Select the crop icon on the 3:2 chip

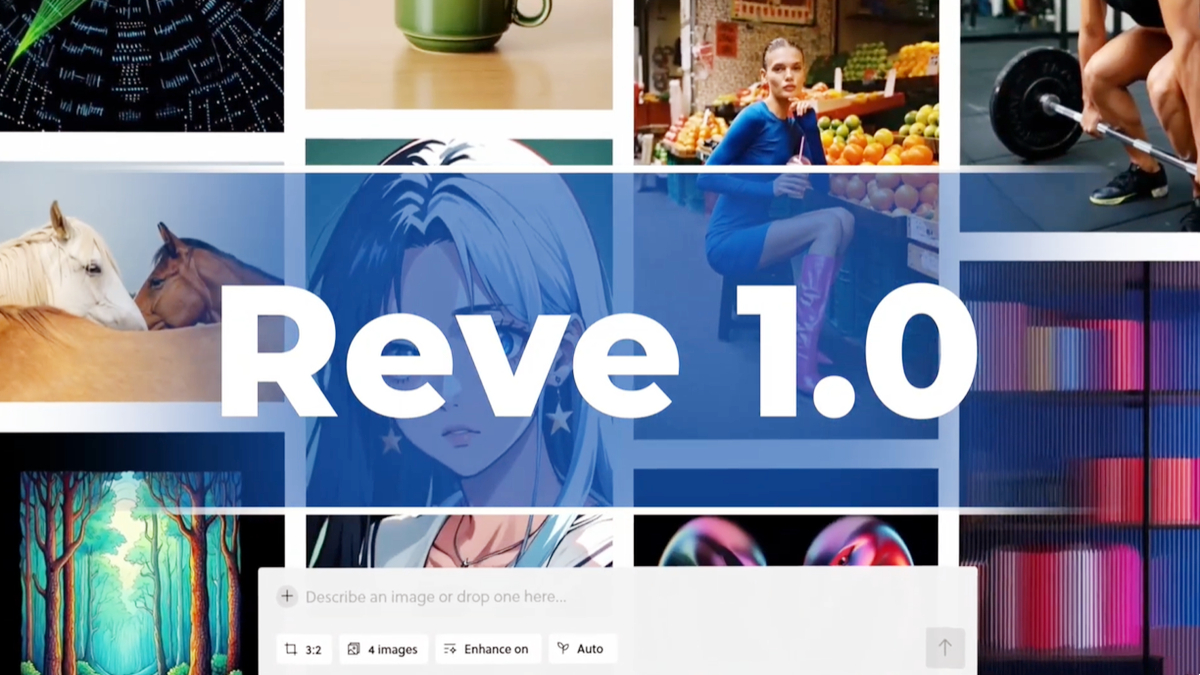coord(291,649)
